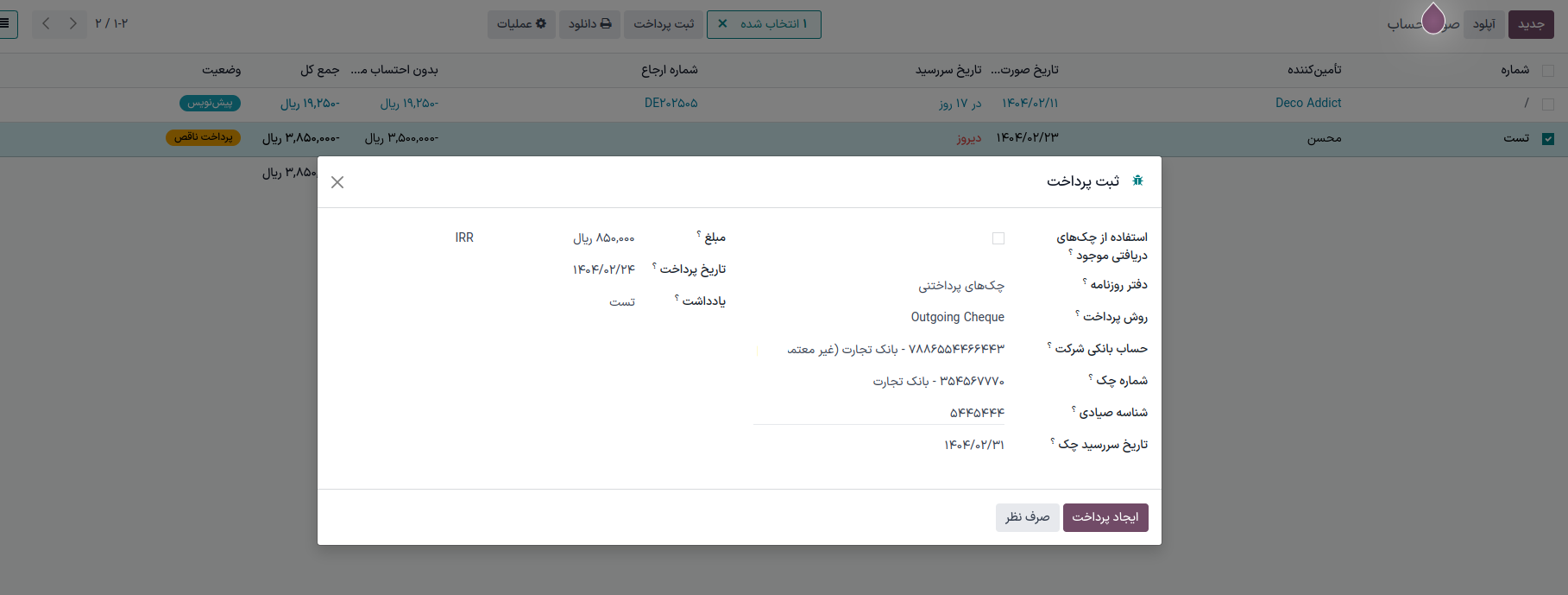1568x595 pixels.
Task: Open the روش پرداخت Outgoing Cheque dropdown
Action: pyautogui.click(x=880, y=318)
